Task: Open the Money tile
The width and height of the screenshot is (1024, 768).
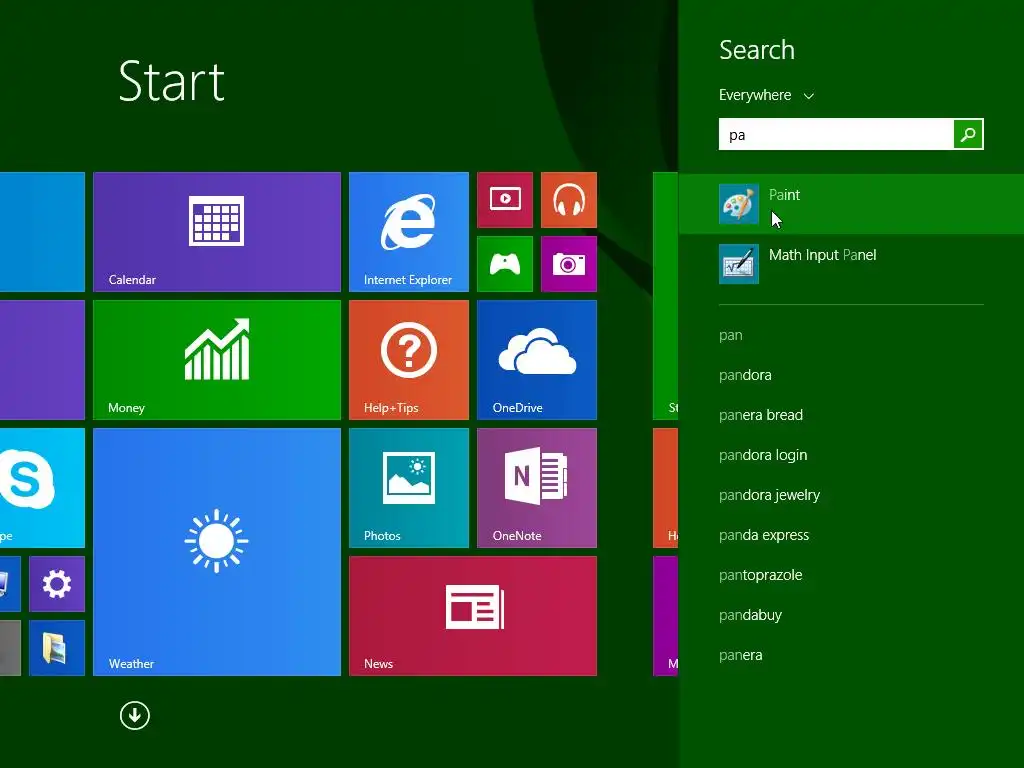Action: 217,360
